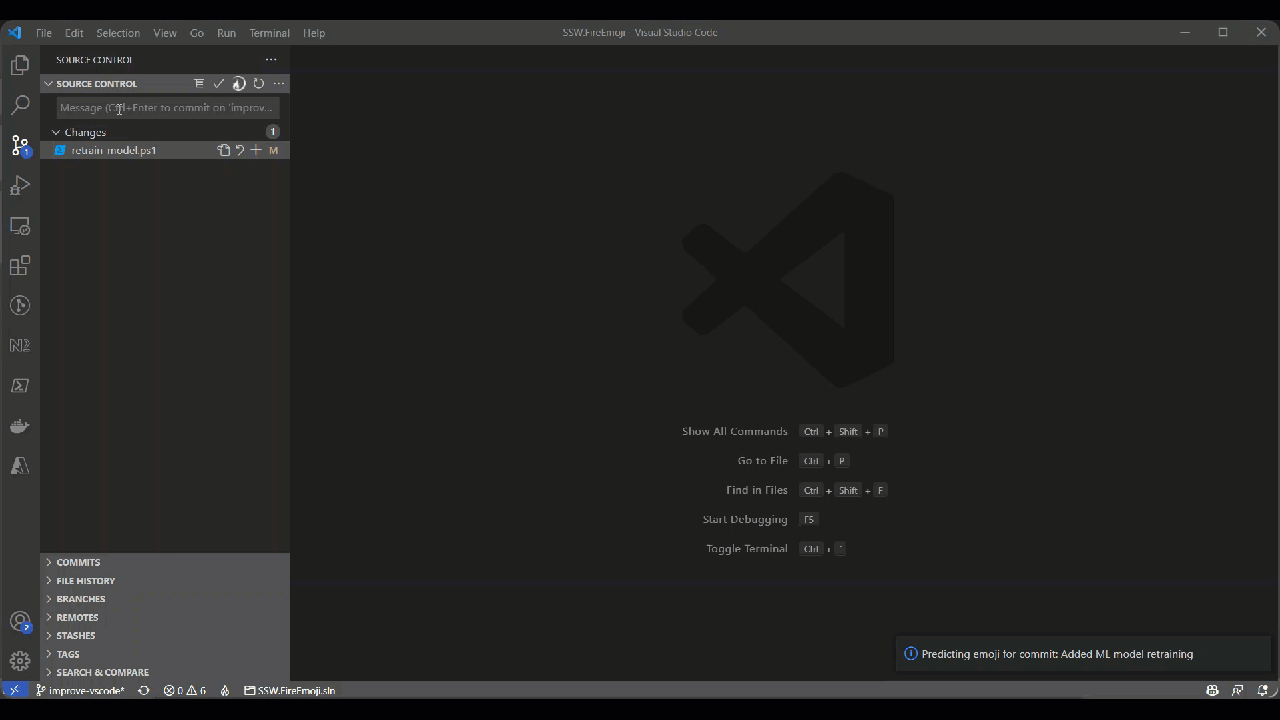Expand the BRANCHES section

165,599
